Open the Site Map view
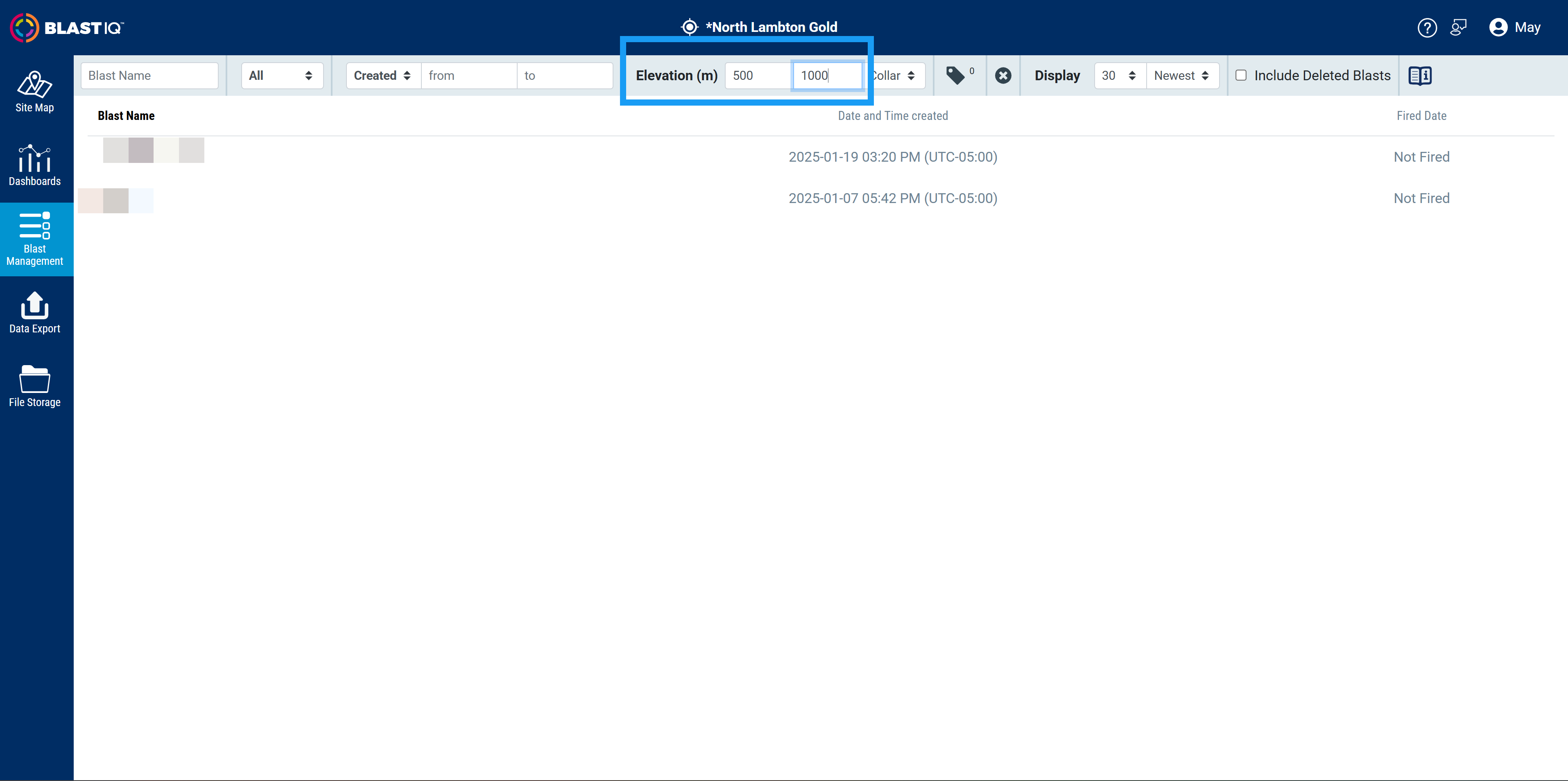 click(35, 92)
